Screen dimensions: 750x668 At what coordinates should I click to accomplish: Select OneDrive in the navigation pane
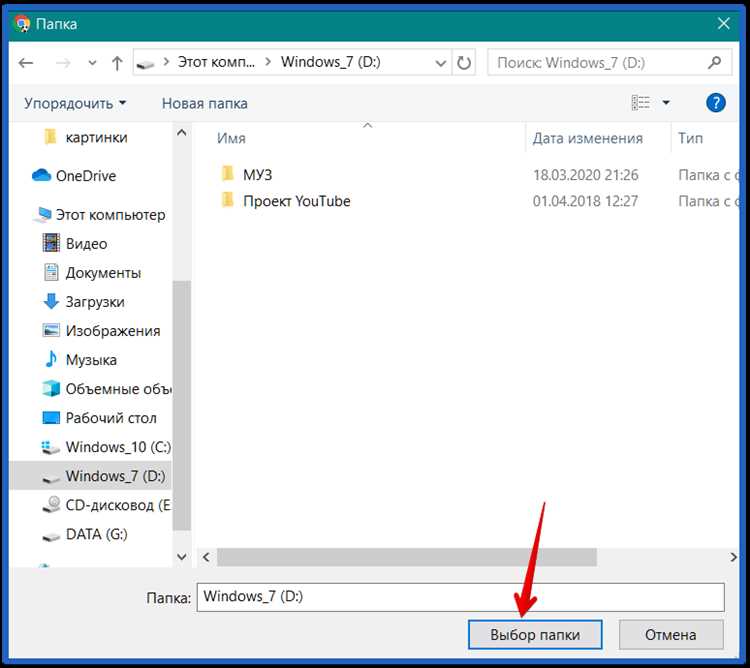click(85, 176)
